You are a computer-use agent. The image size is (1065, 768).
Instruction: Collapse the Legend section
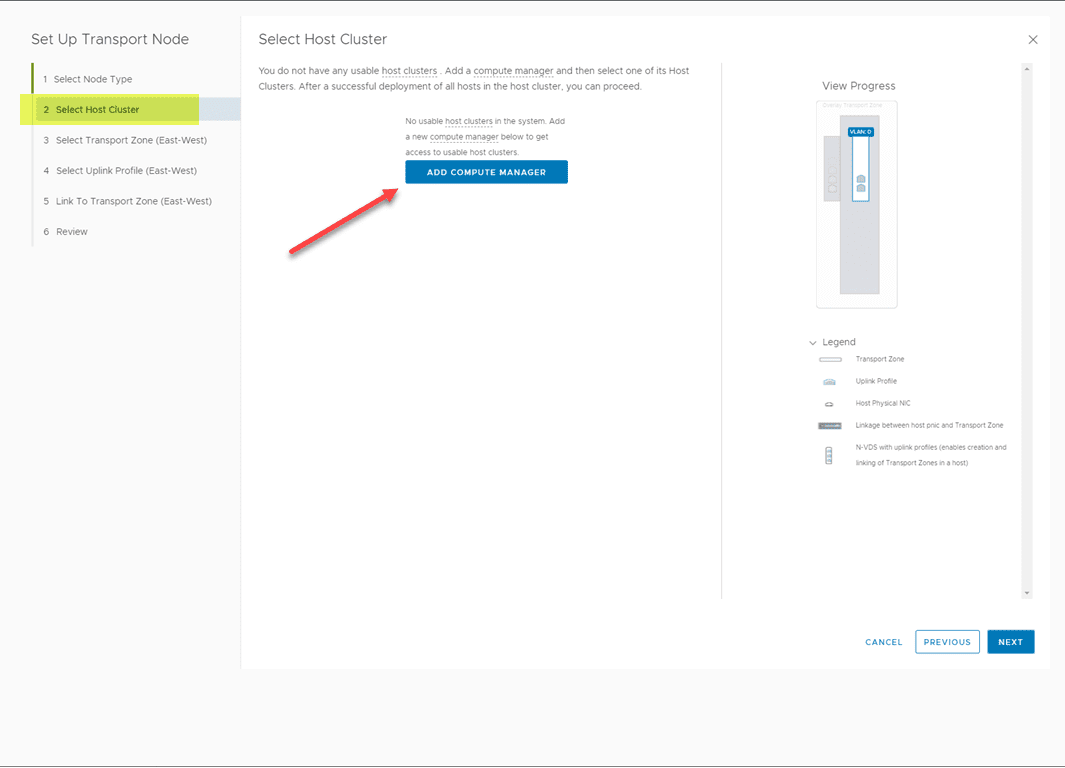[813, 342]
